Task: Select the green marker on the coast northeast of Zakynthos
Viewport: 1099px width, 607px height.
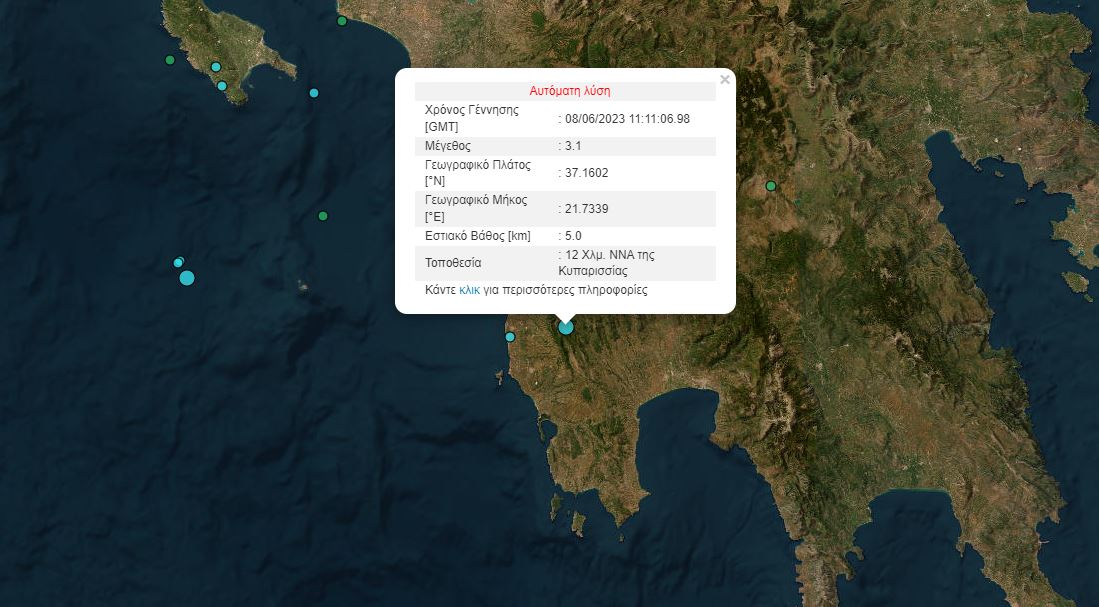Action: 342,21
